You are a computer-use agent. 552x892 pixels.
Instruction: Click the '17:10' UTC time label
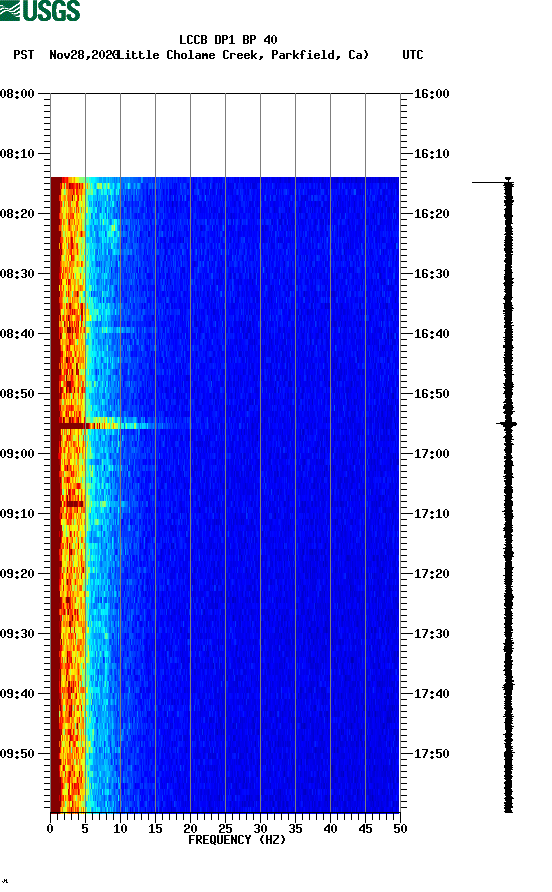(431, 514)
